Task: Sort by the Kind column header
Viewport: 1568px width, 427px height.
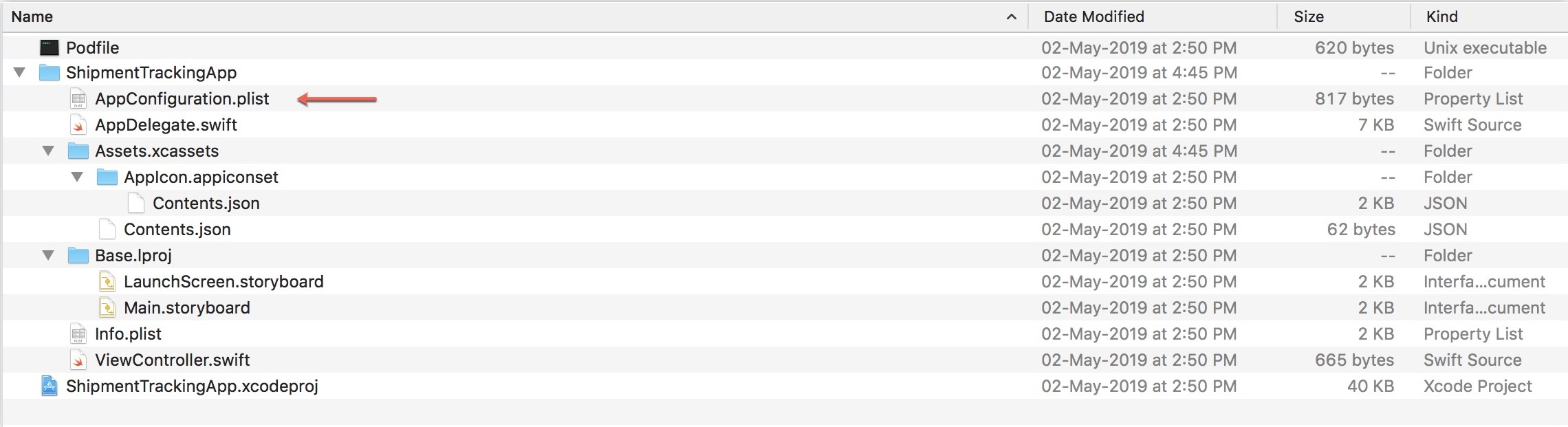Action: pyautogui.click(x=1441, y=17)
